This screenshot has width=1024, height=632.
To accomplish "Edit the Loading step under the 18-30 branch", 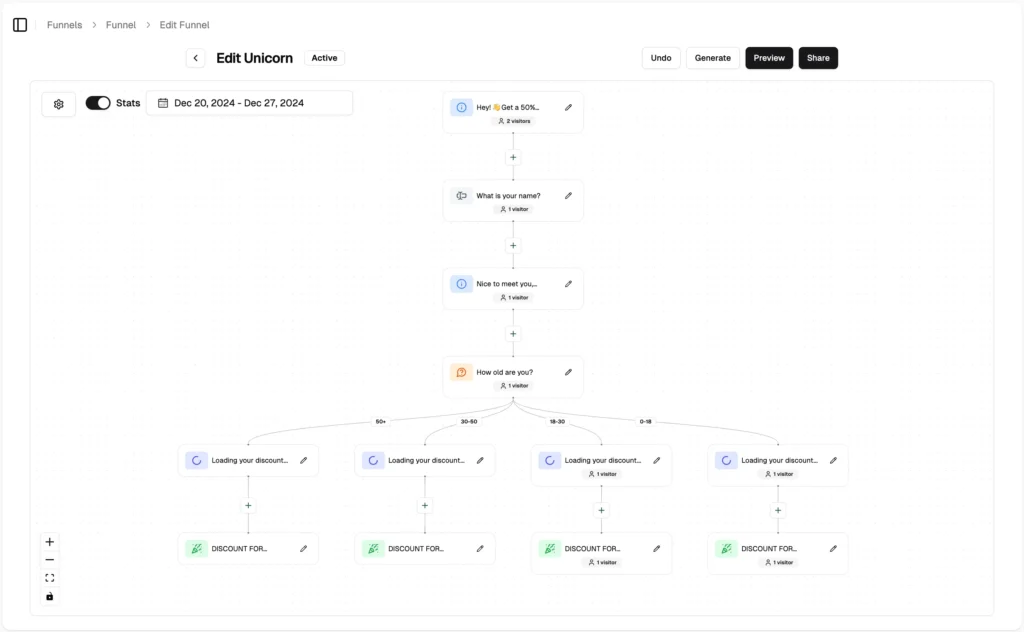I will pos(656,460).
